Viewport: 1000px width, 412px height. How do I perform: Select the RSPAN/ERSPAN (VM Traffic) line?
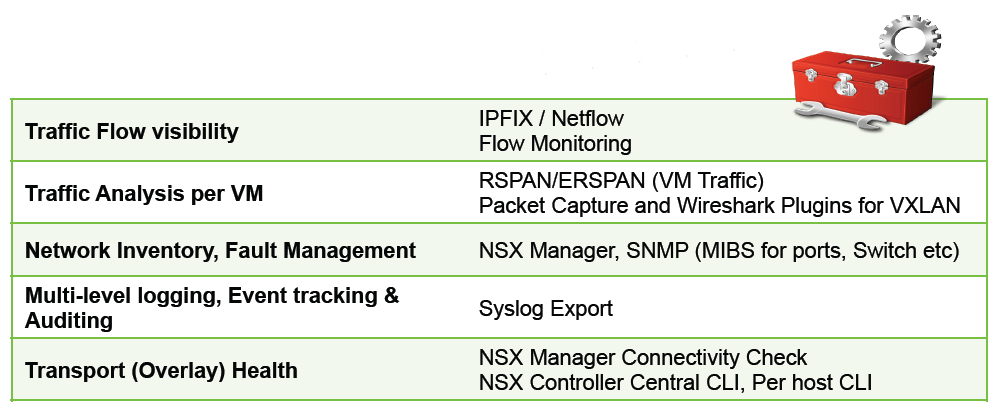pos(621,181)
